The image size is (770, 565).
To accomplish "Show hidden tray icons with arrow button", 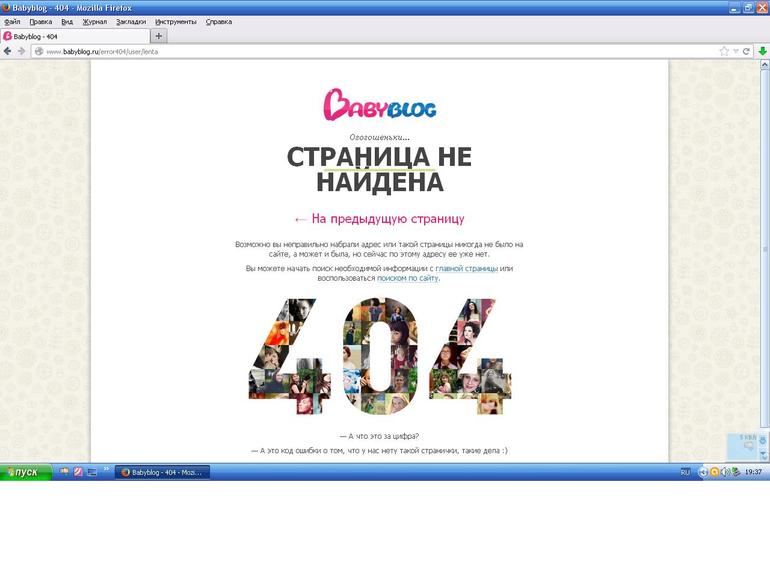I will [x=703, y=472].
